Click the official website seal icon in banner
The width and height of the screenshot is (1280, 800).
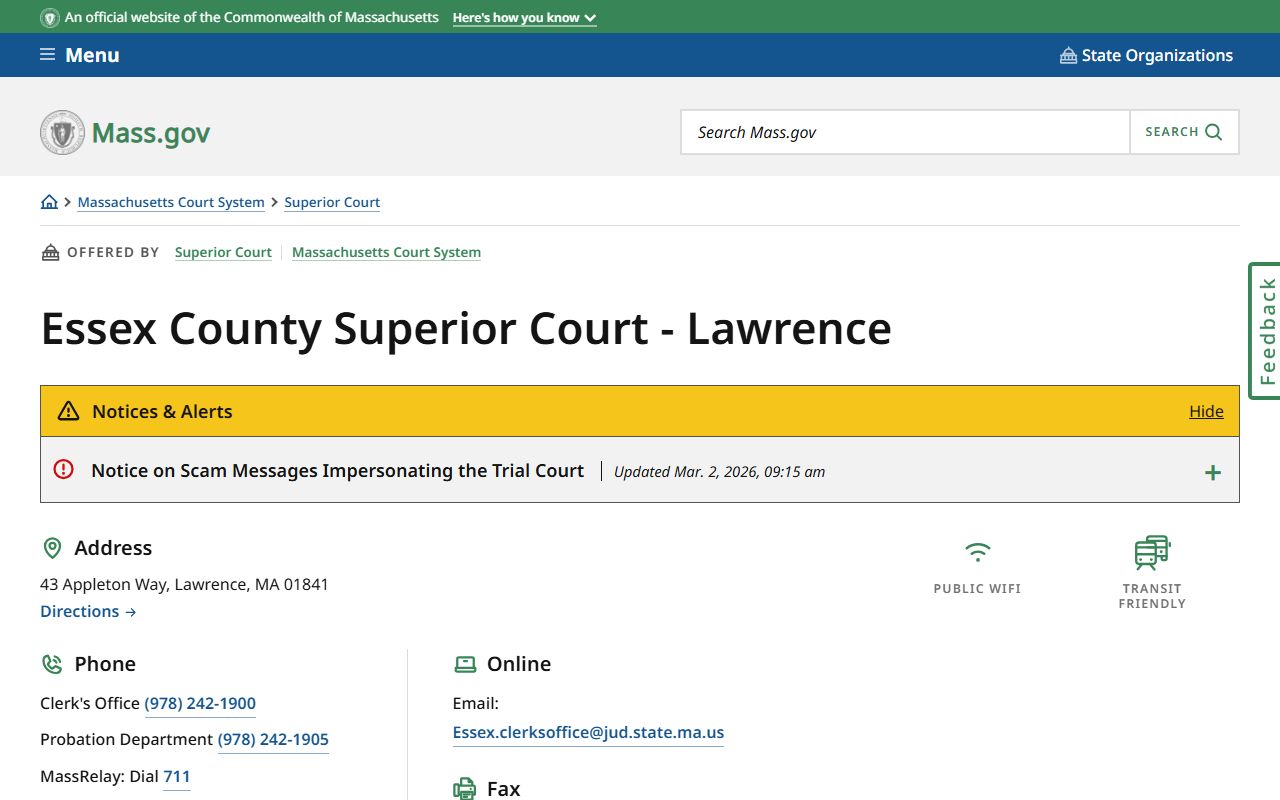pos(49,18)
